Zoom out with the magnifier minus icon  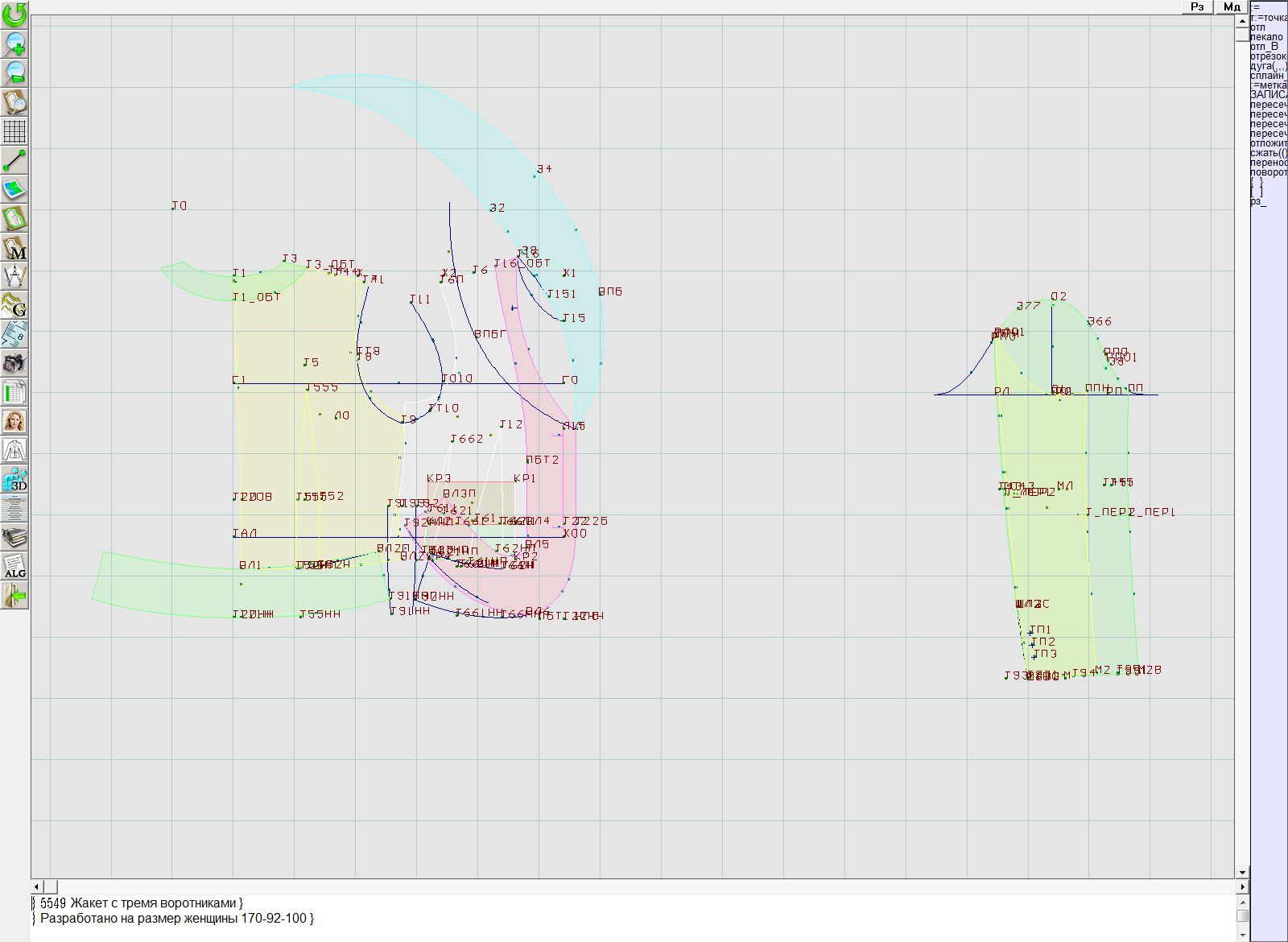pos(14,72)
